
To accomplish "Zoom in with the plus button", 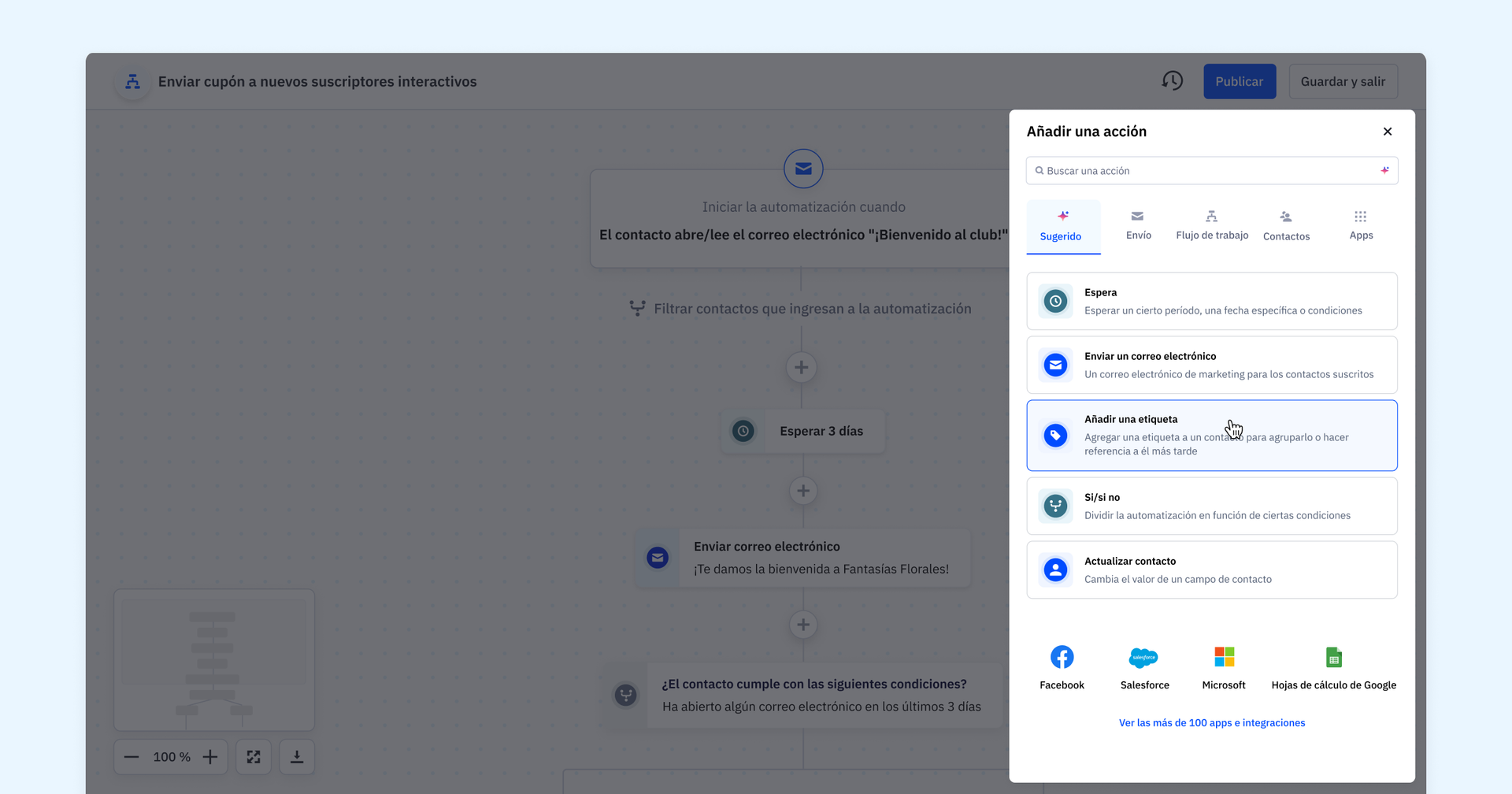I will (x=210, y=757).
